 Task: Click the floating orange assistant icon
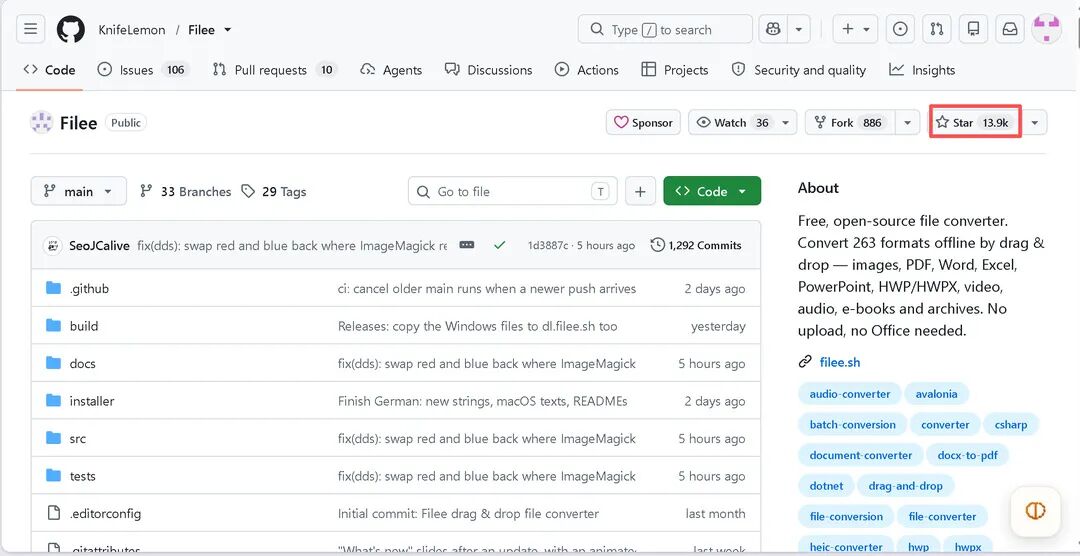pos(1035,511)
